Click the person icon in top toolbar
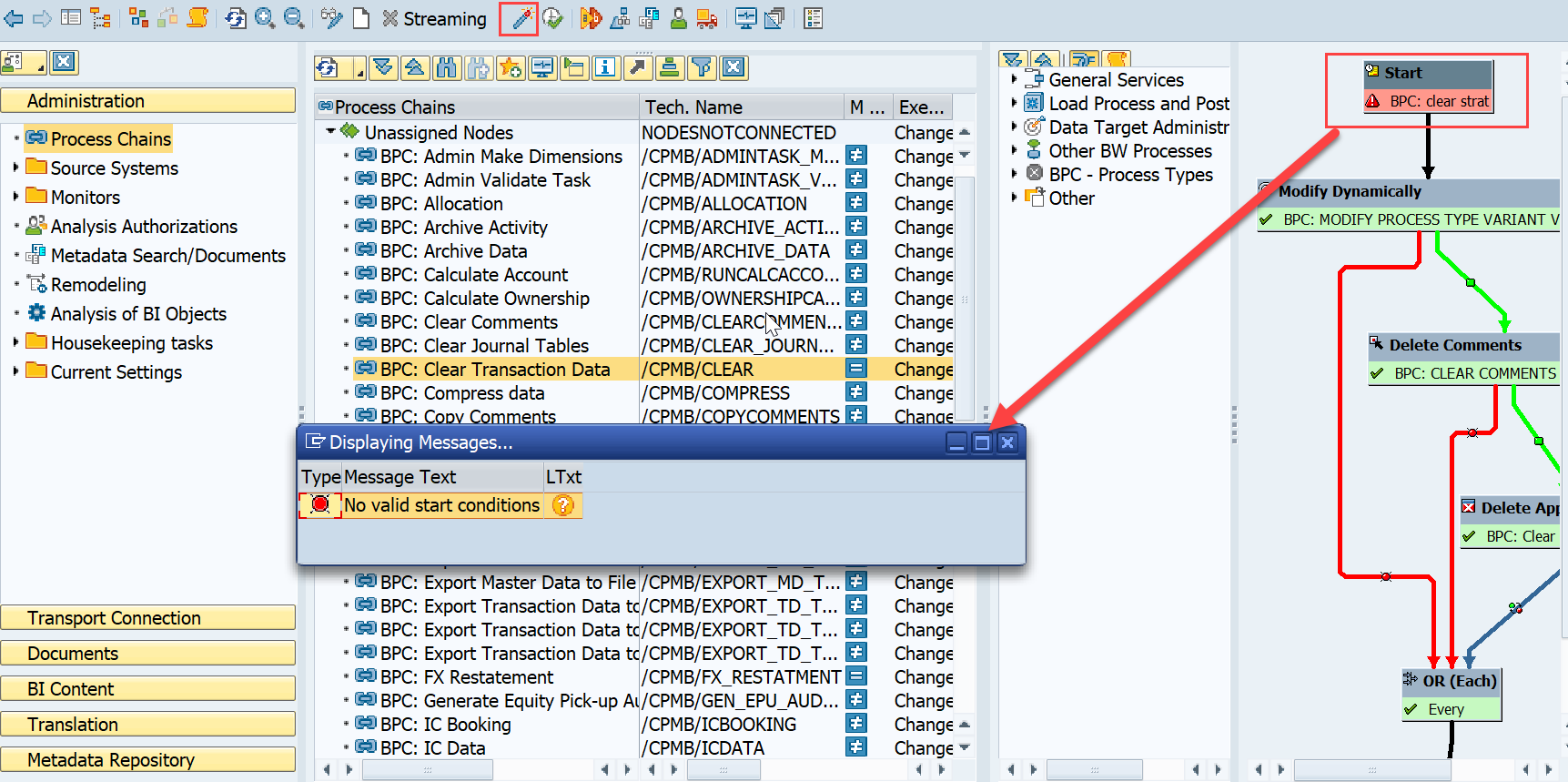Viewport: 1568px width, 782px height. click(x=678, y=18)
